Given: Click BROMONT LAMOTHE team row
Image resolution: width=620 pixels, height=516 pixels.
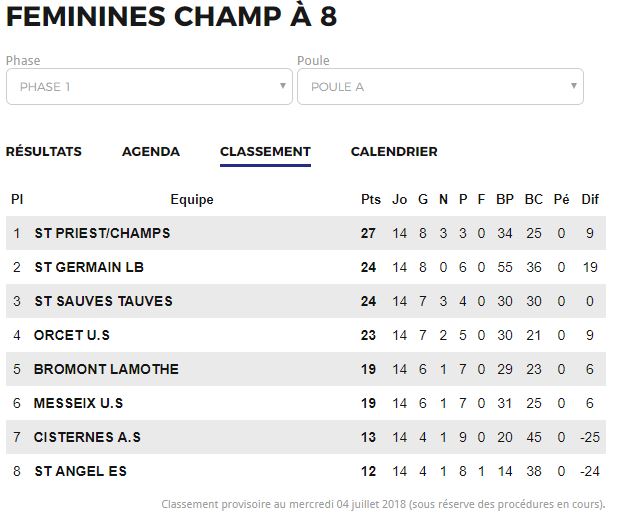Looking at the screenshot, I should coord(306,369).
